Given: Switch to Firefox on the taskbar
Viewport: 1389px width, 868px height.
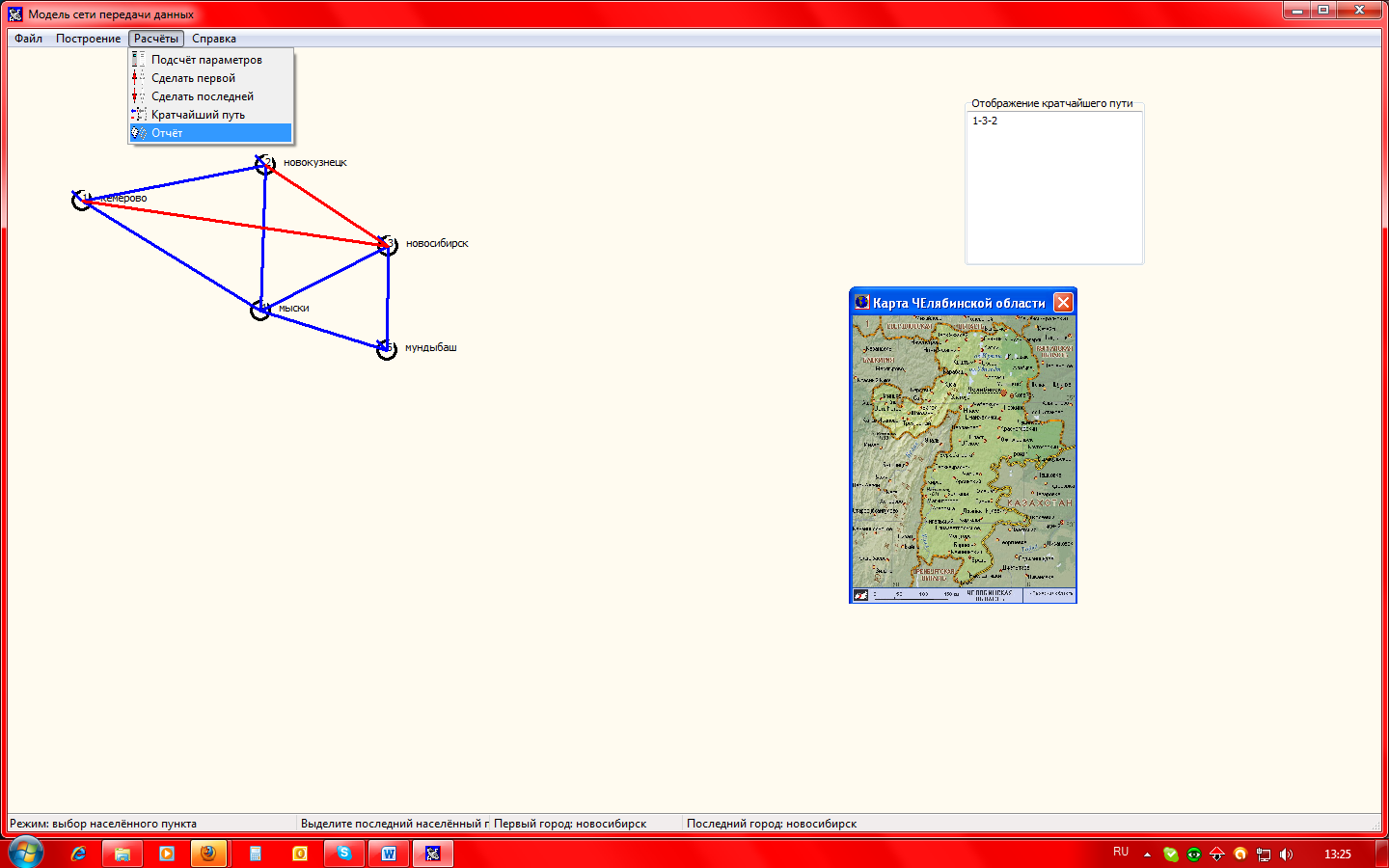Looking at the screenshot, I should pos(208,854).
